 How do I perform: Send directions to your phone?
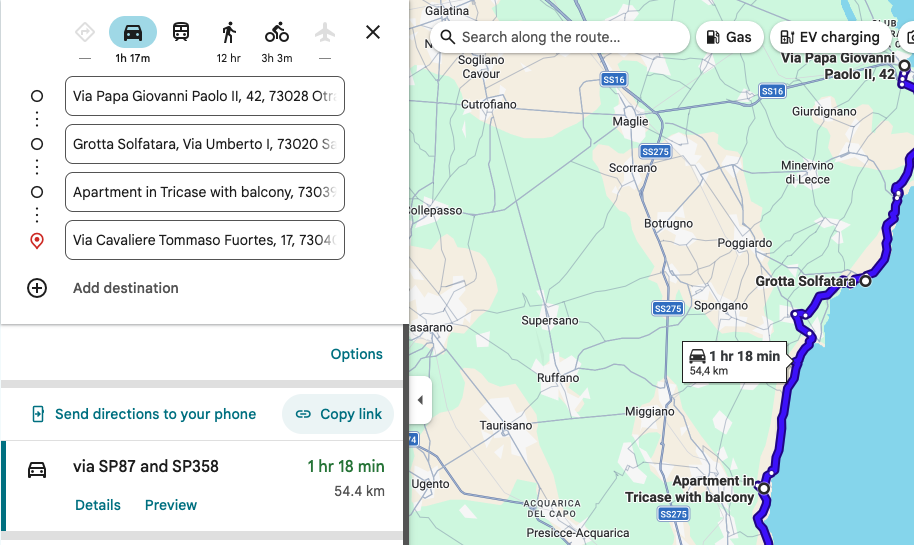tap(144, 414)
